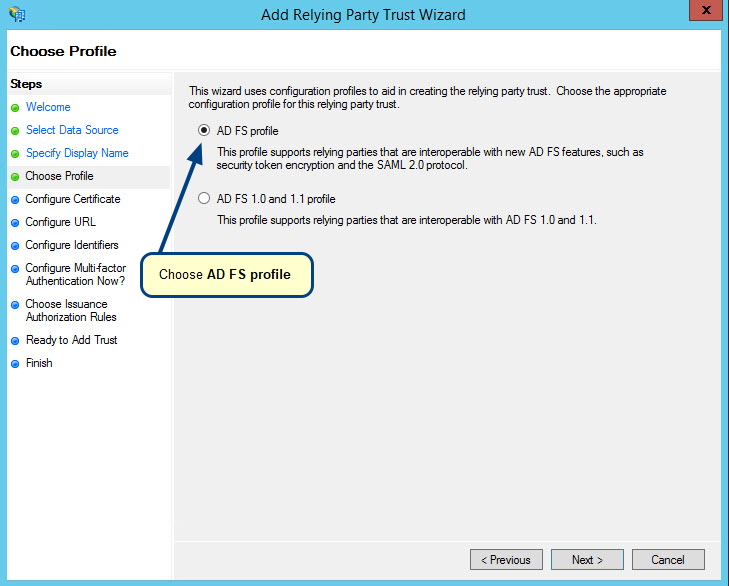Click the blue bullet beside Configure Identifiers

point(15,246)
